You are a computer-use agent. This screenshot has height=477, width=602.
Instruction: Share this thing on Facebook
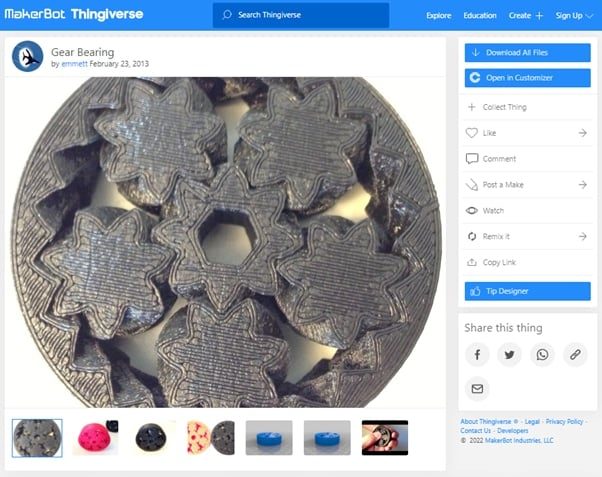[x=477, y=354]
